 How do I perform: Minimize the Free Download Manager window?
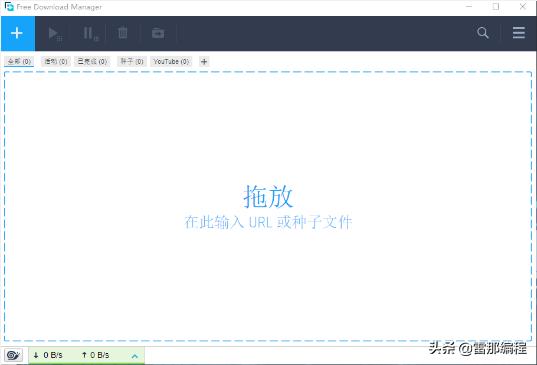[469, 7]
